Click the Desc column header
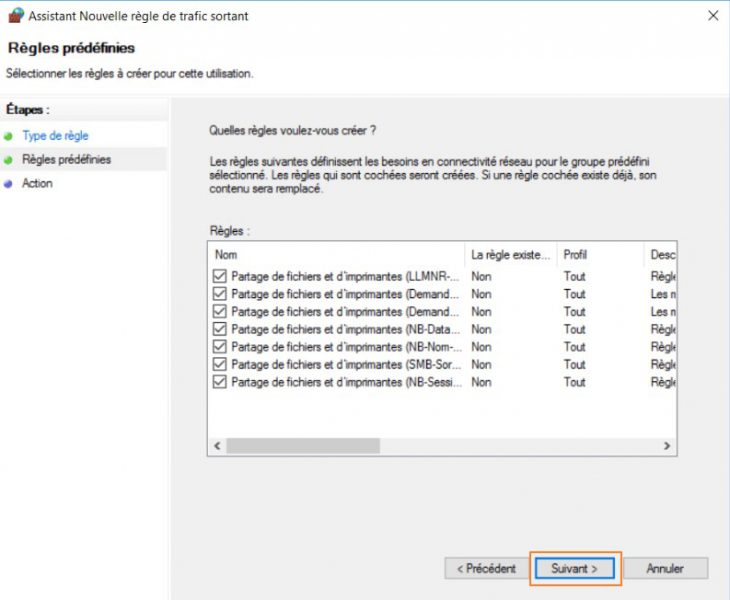 [661, 255]
